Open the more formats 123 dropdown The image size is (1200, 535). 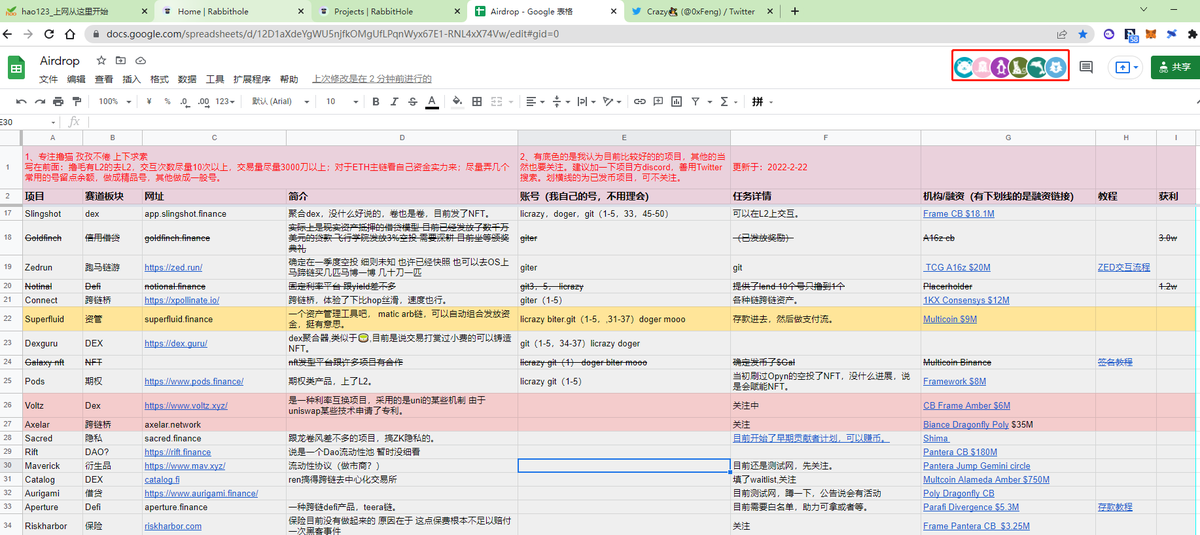click(225, 101)
